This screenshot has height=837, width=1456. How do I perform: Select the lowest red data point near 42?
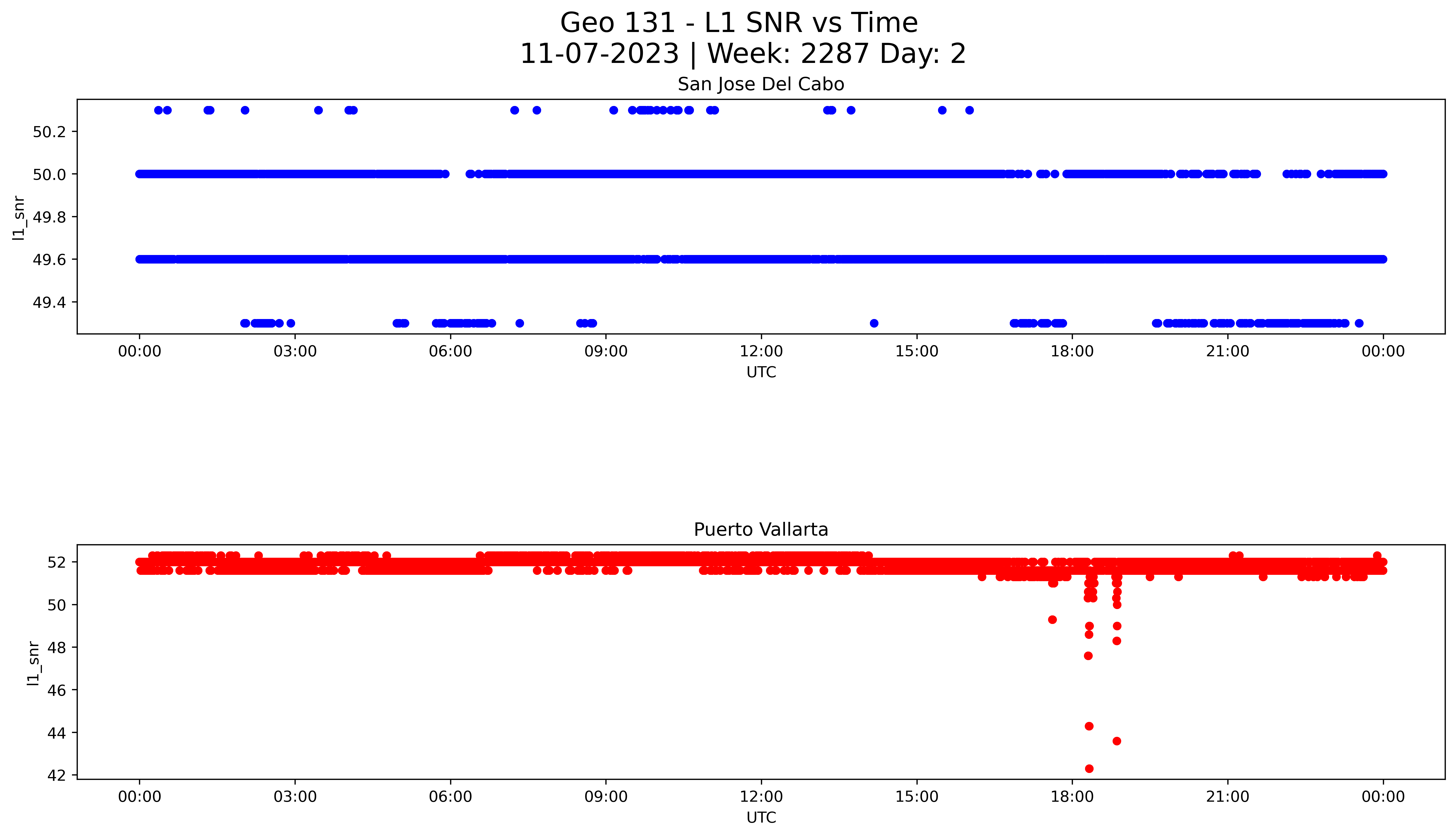click(x=1089, y=769)
